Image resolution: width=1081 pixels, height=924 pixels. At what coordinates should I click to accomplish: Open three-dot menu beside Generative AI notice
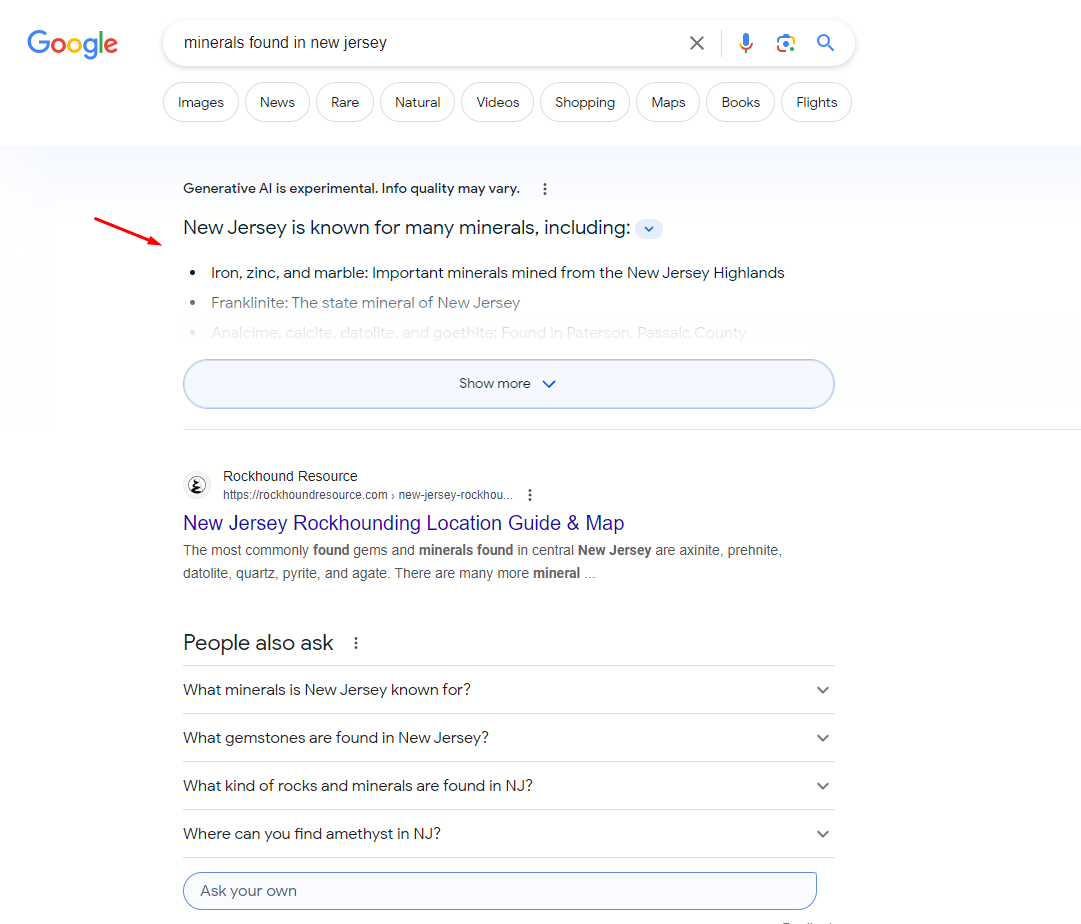(545, 189)
